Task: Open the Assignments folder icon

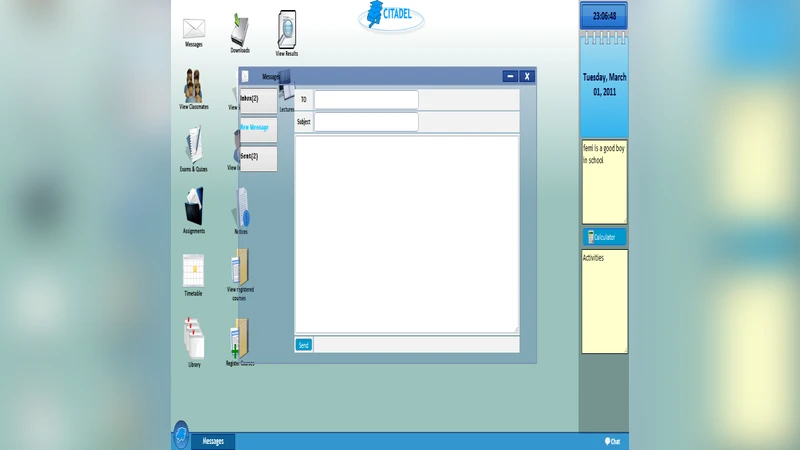Action: pos(193,208)
